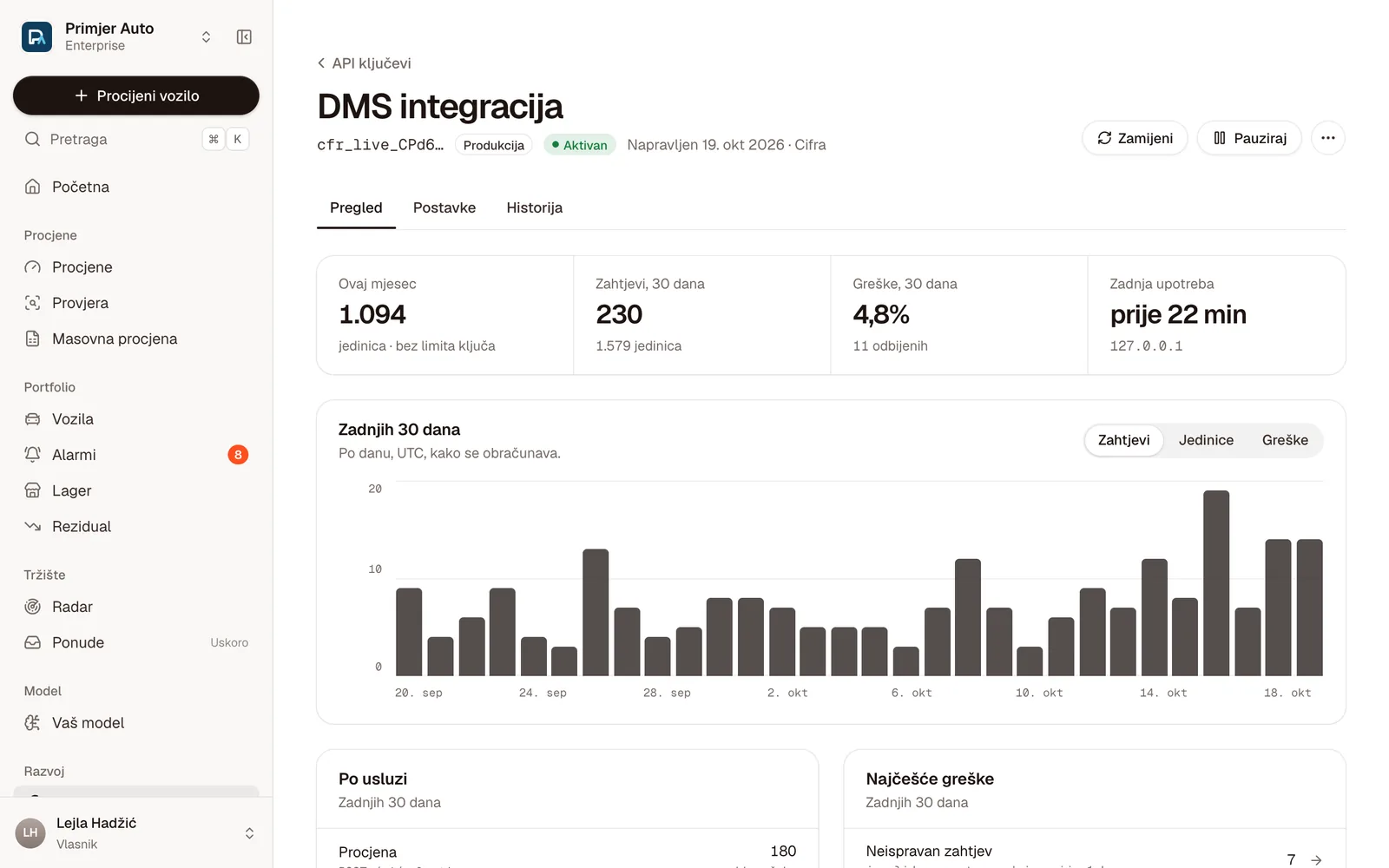The height and width of the screenshot is (868, 1389).
Task: Open Vozila using its car icon
Action: pyautogui.click(x=33, y=419)
